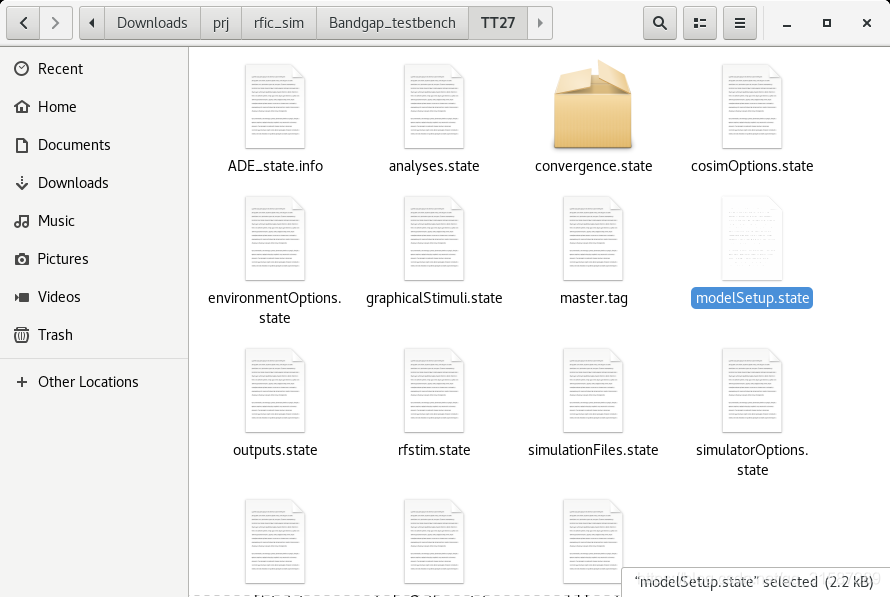The height and width of the screenshot is (597, 890).
Task: Select the ADE_state.info file icon
Action: coord(275,106)
